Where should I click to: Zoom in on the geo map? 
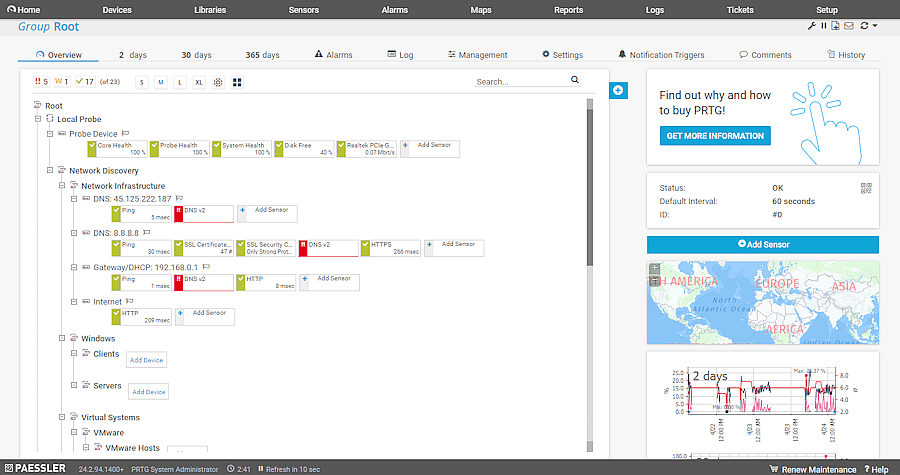654,268
